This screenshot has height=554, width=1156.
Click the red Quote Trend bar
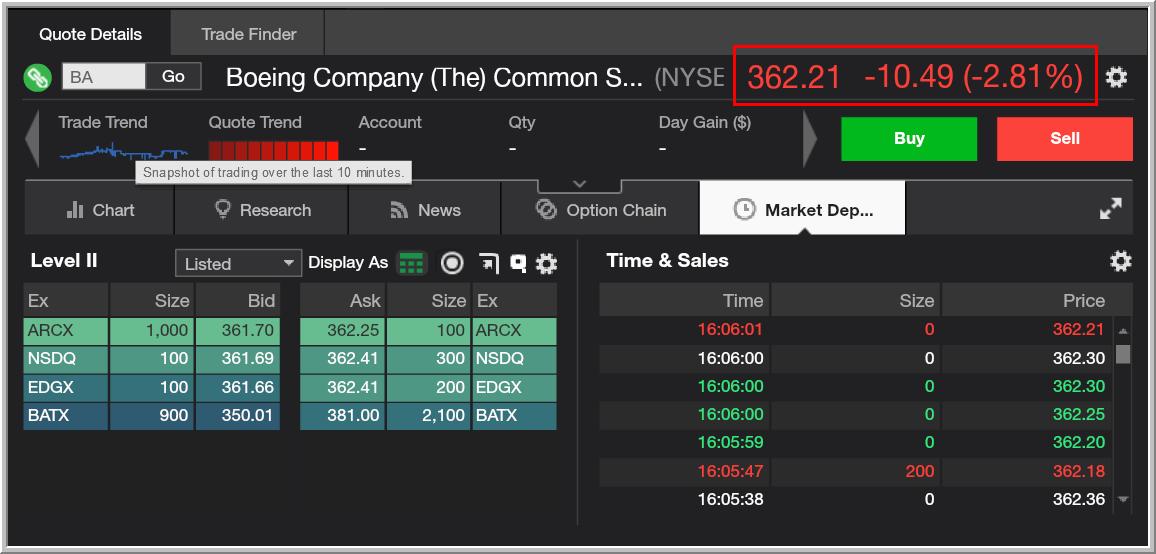(x=274, y=151)
